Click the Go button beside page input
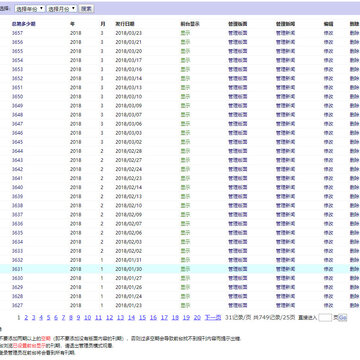 click(x=343, y=318)
